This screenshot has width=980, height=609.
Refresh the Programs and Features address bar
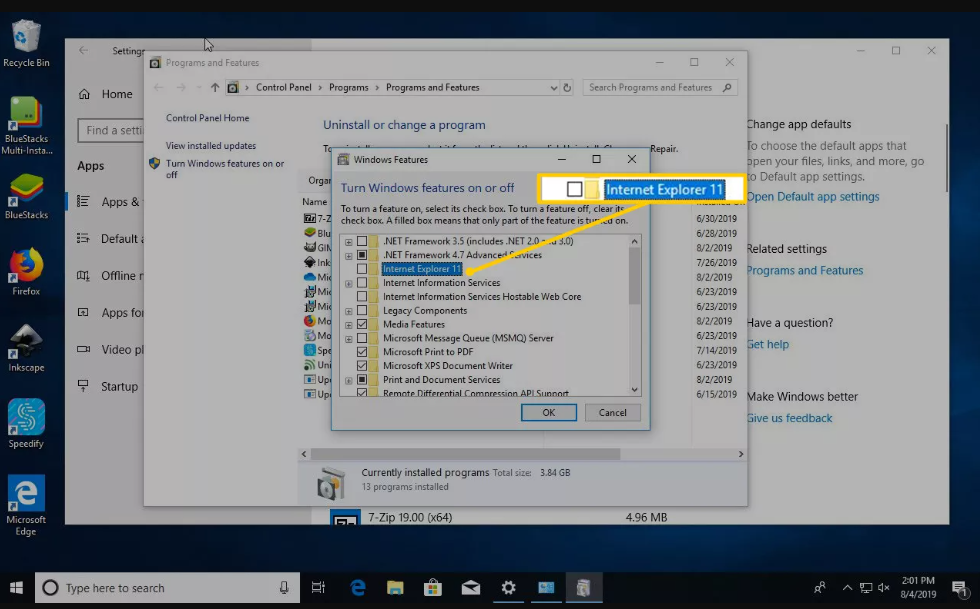(567, 88)
